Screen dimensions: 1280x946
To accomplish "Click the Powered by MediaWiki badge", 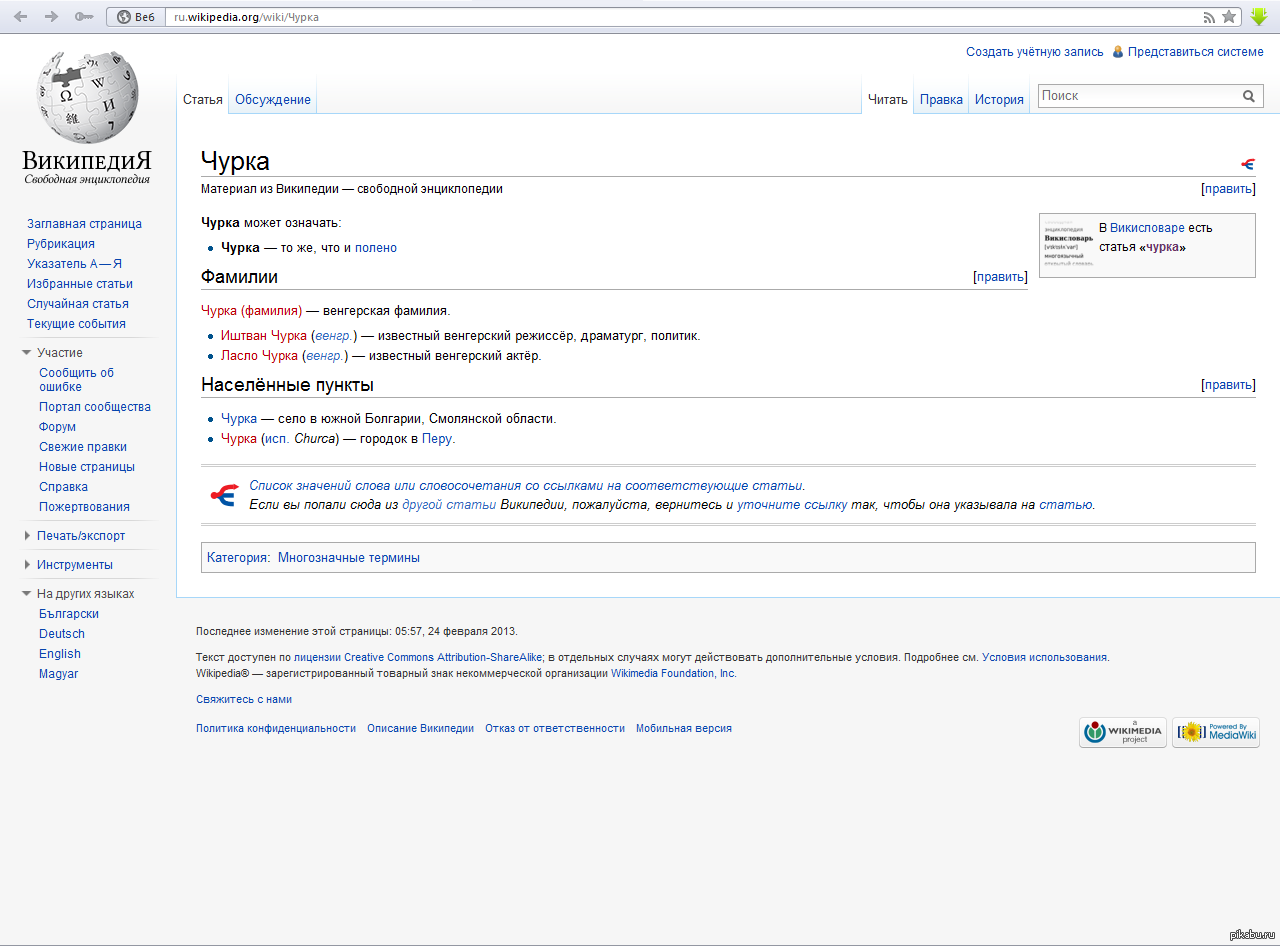I will (1216, 732).
